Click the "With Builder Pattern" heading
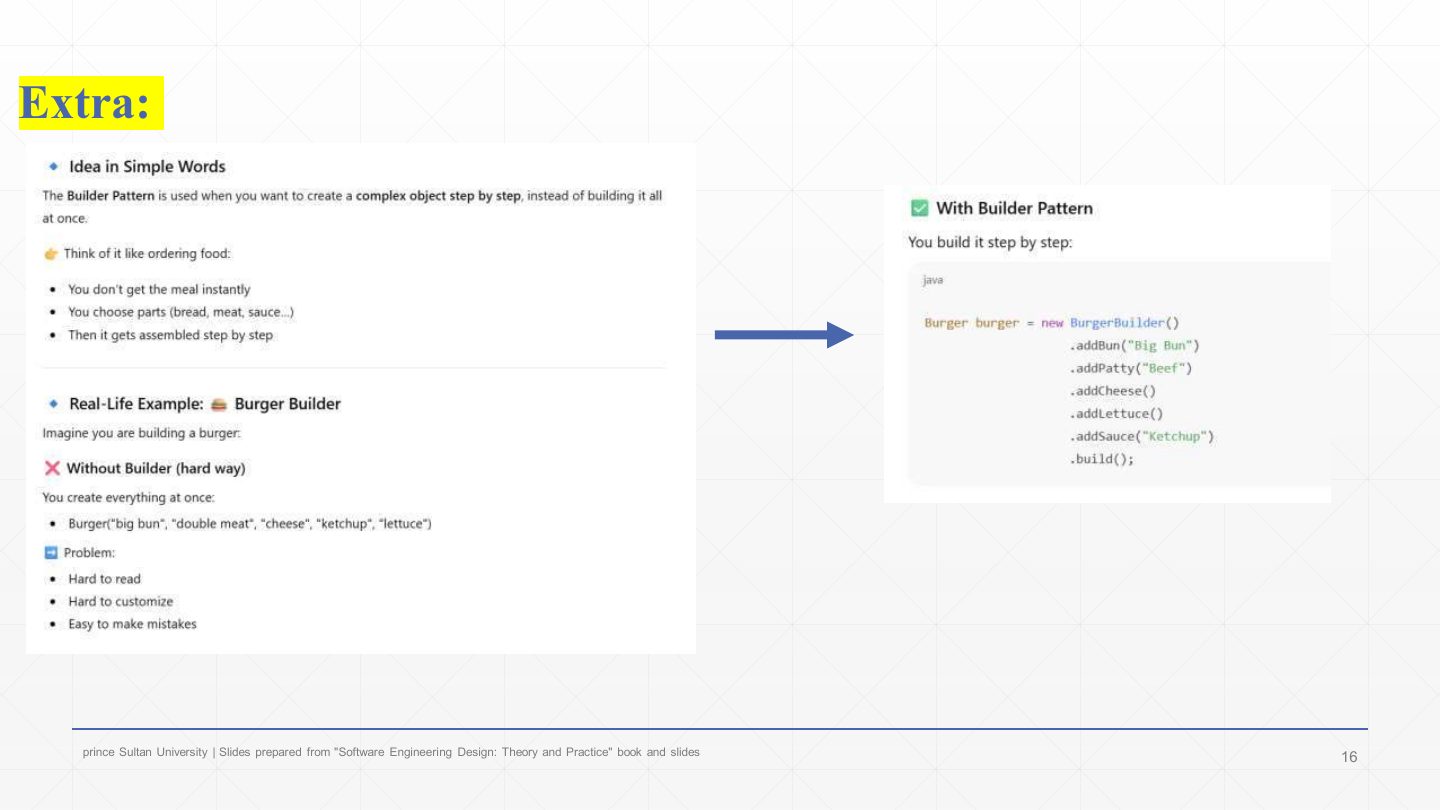 click(1014, 208)
